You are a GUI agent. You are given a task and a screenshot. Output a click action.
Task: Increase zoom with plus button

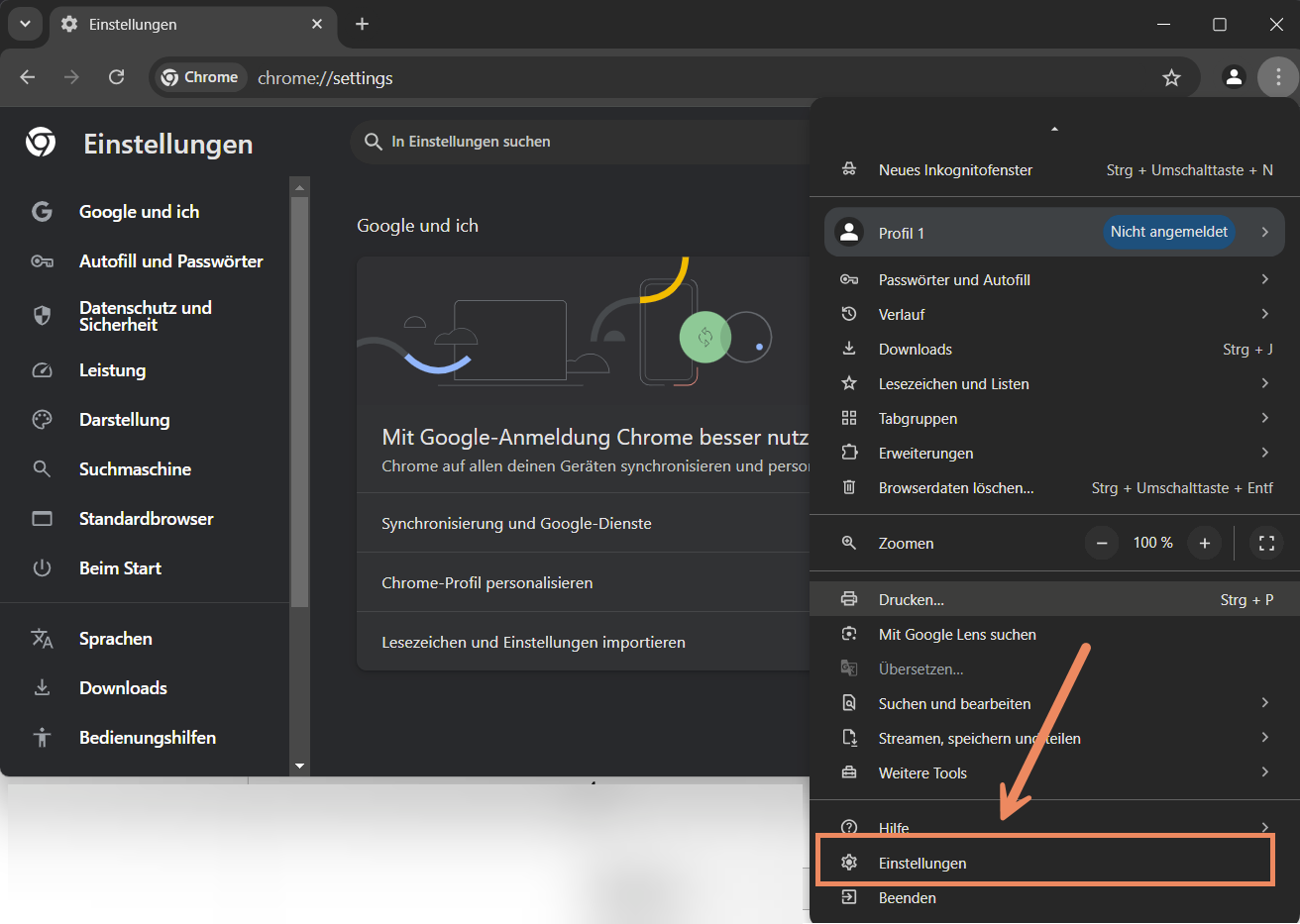1205,543
